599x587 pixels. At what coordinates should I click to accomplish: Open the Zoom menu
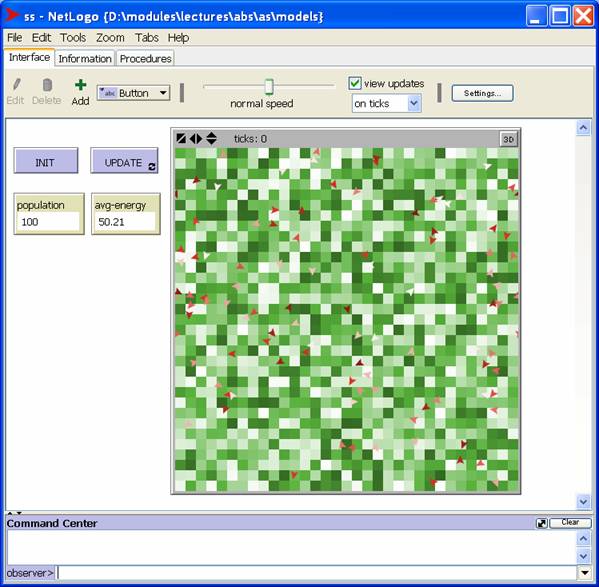110,37
